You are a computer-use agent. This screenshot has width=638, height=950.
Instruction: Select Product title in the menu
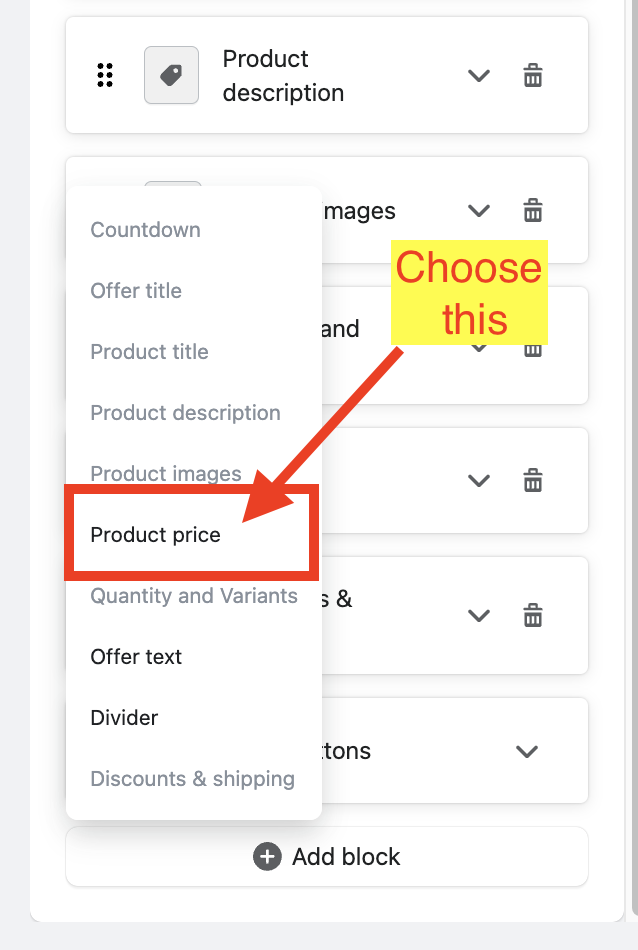point(149,352)
